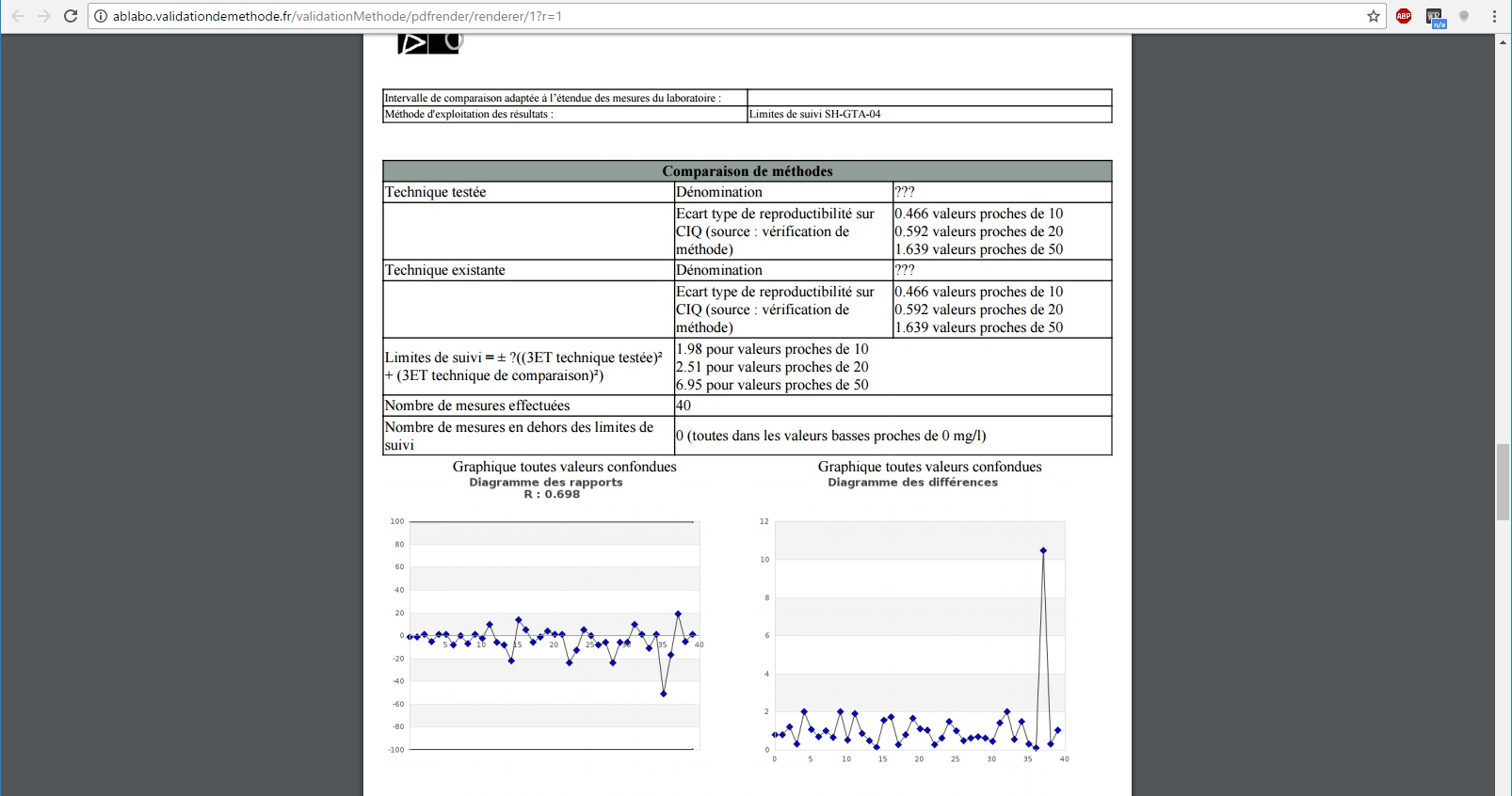Image resolution: width=1512 pixels, height=796 pixels.
Task: Click the grey circle extension icon
Action: (1464, 16)
